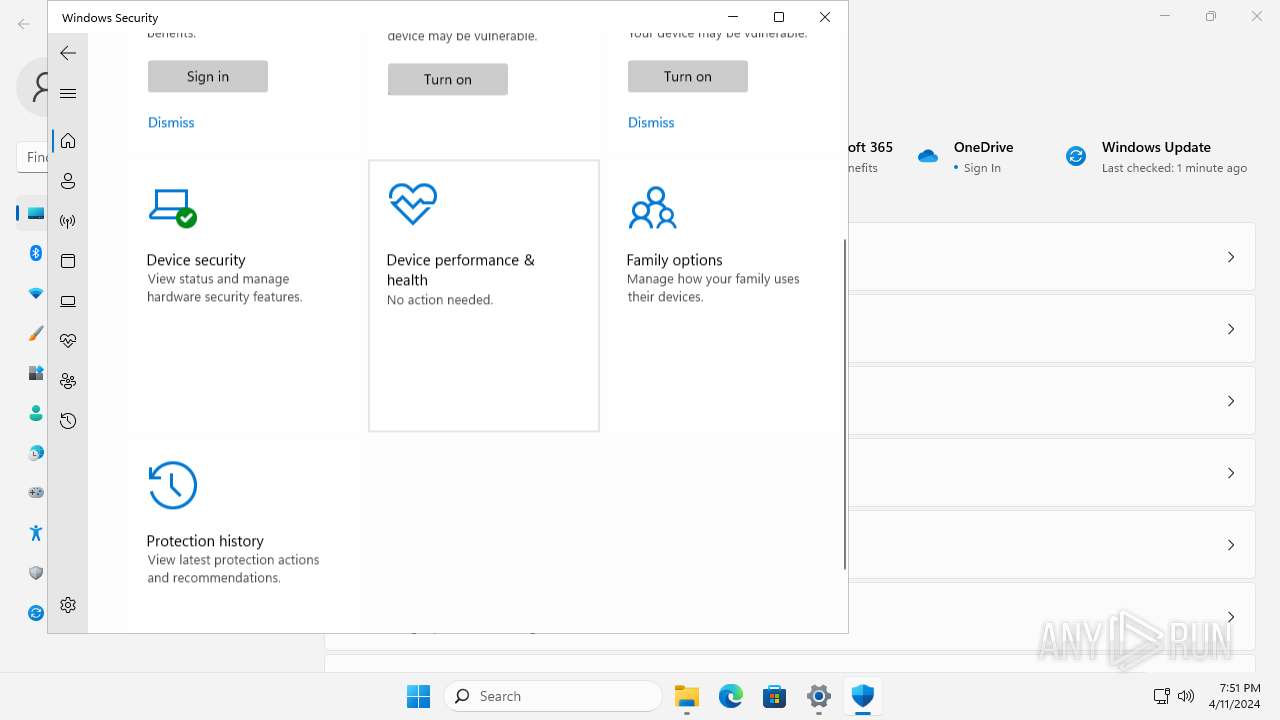The height and width of the screenshot is (720, 1280).
Task: Open Device performance & health title
Action: click(461, 270)
